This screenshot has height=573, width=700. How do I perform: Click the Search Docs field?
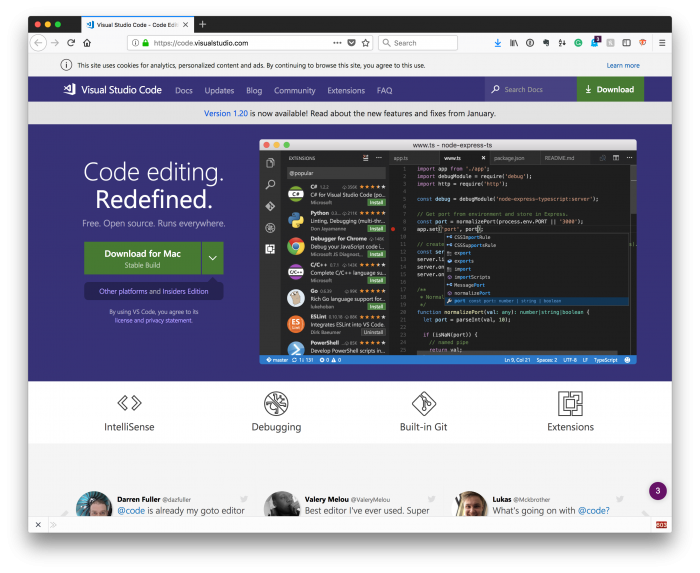pyautogui.click(x=531, y=89)
